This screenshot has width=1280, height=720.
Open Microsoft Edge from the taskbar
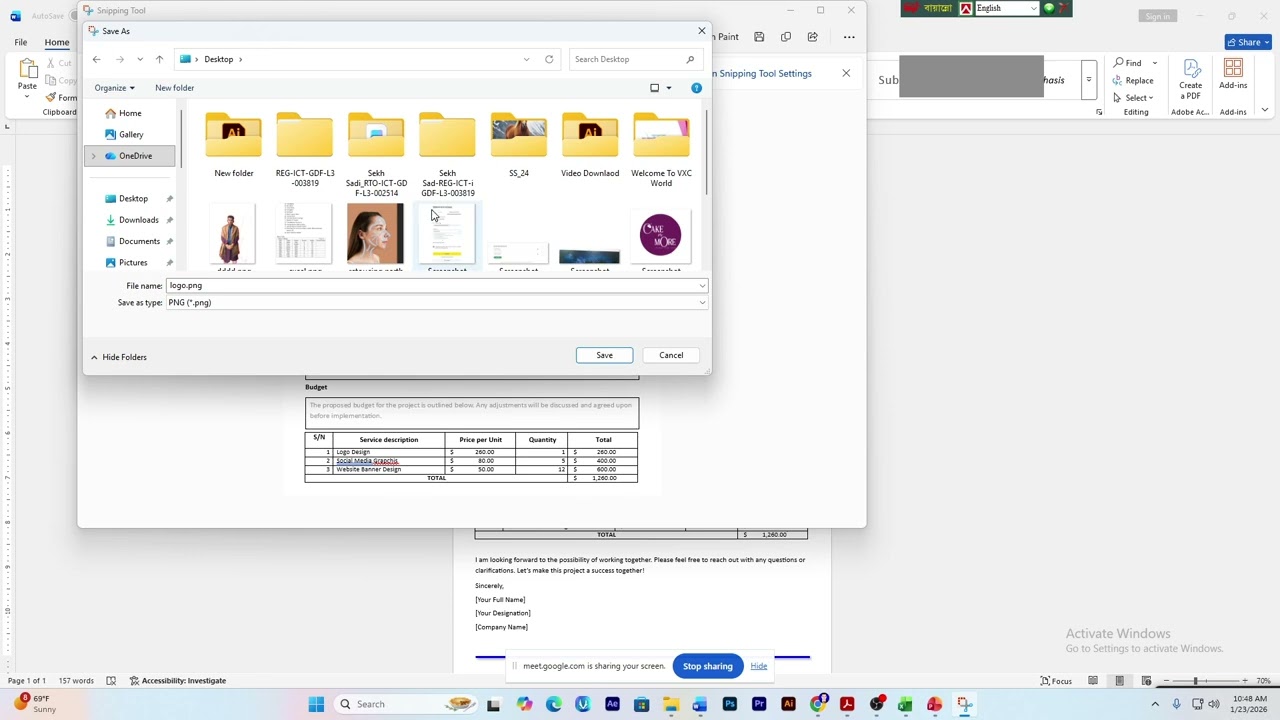coord(554,704)
